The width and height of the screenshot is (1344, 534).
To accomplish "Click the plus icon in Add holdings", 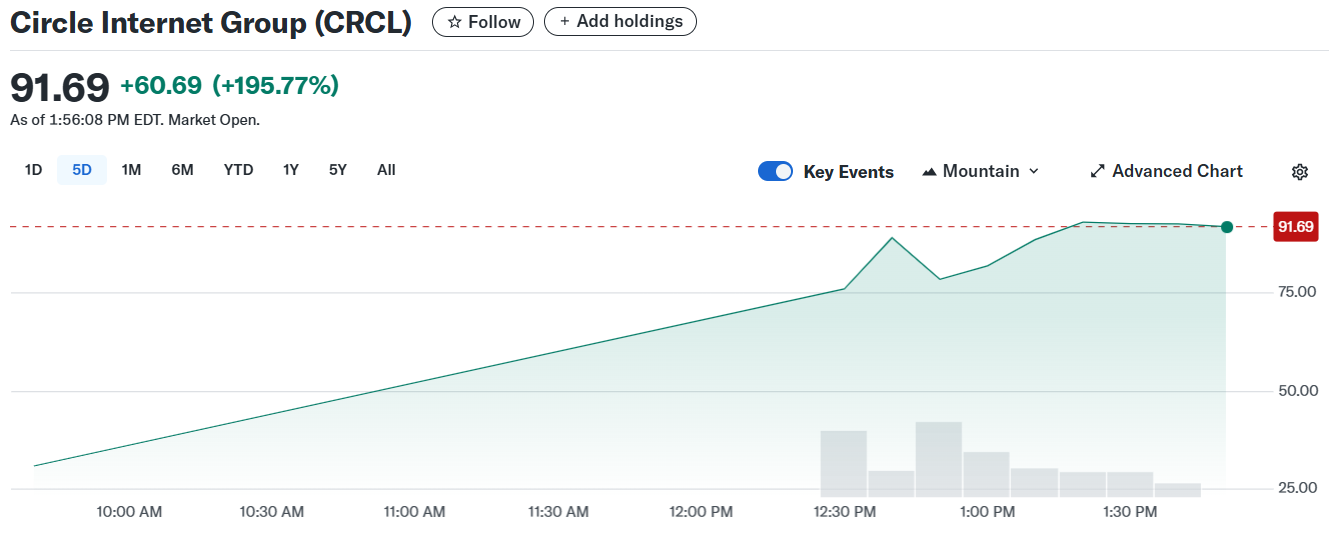I will (564, 21).
